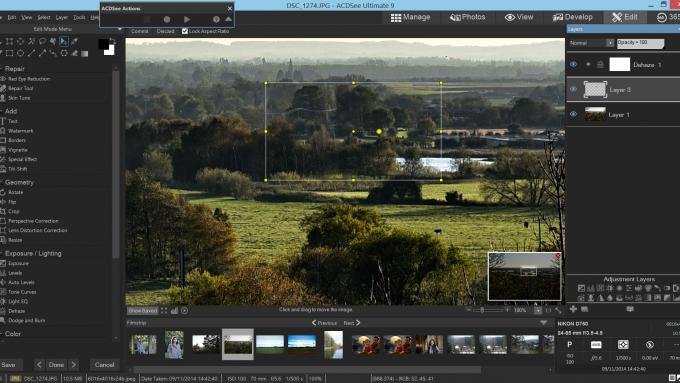Click the white balance icon in info panel
This screenshot has width=680, height=383.
[596, 345]
